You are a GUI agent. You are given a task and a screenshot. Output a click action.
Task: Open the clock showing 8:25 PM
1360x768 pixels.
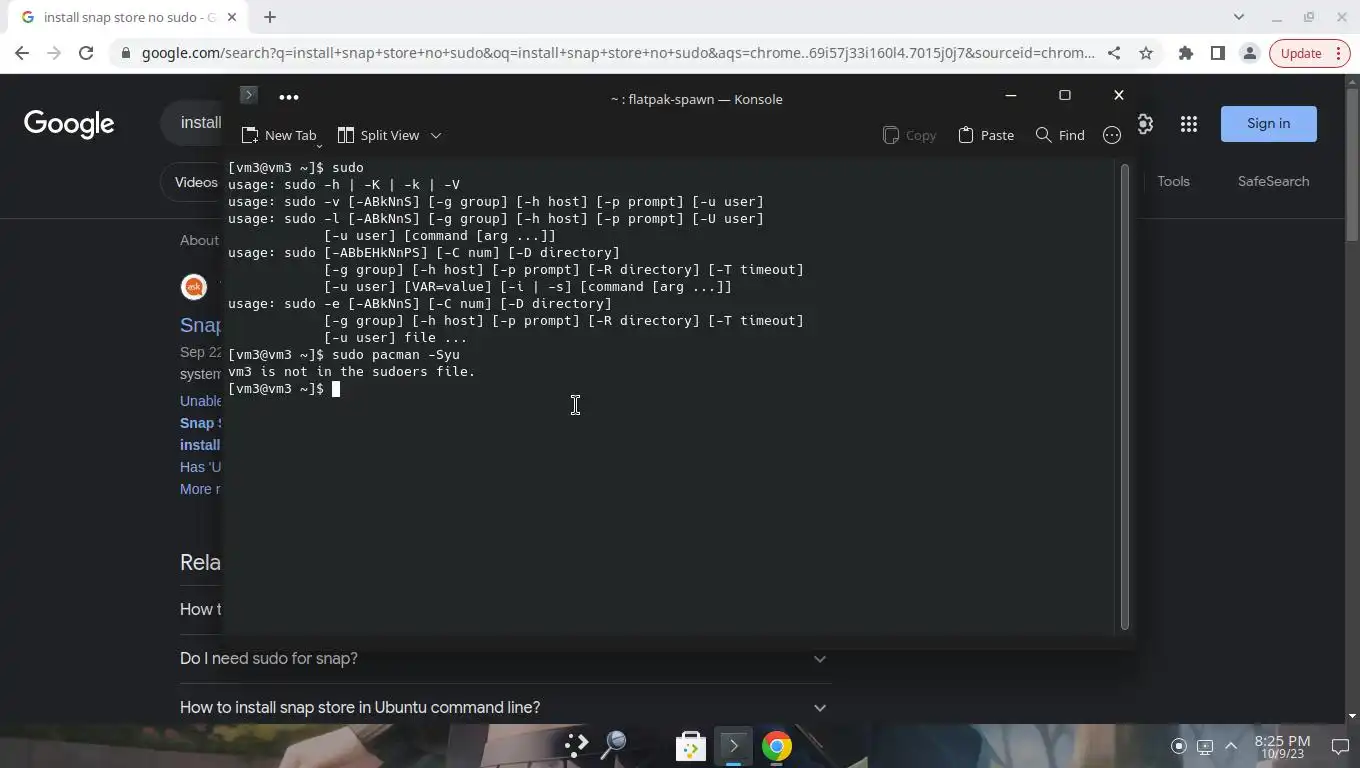[x=1282, y=746]
